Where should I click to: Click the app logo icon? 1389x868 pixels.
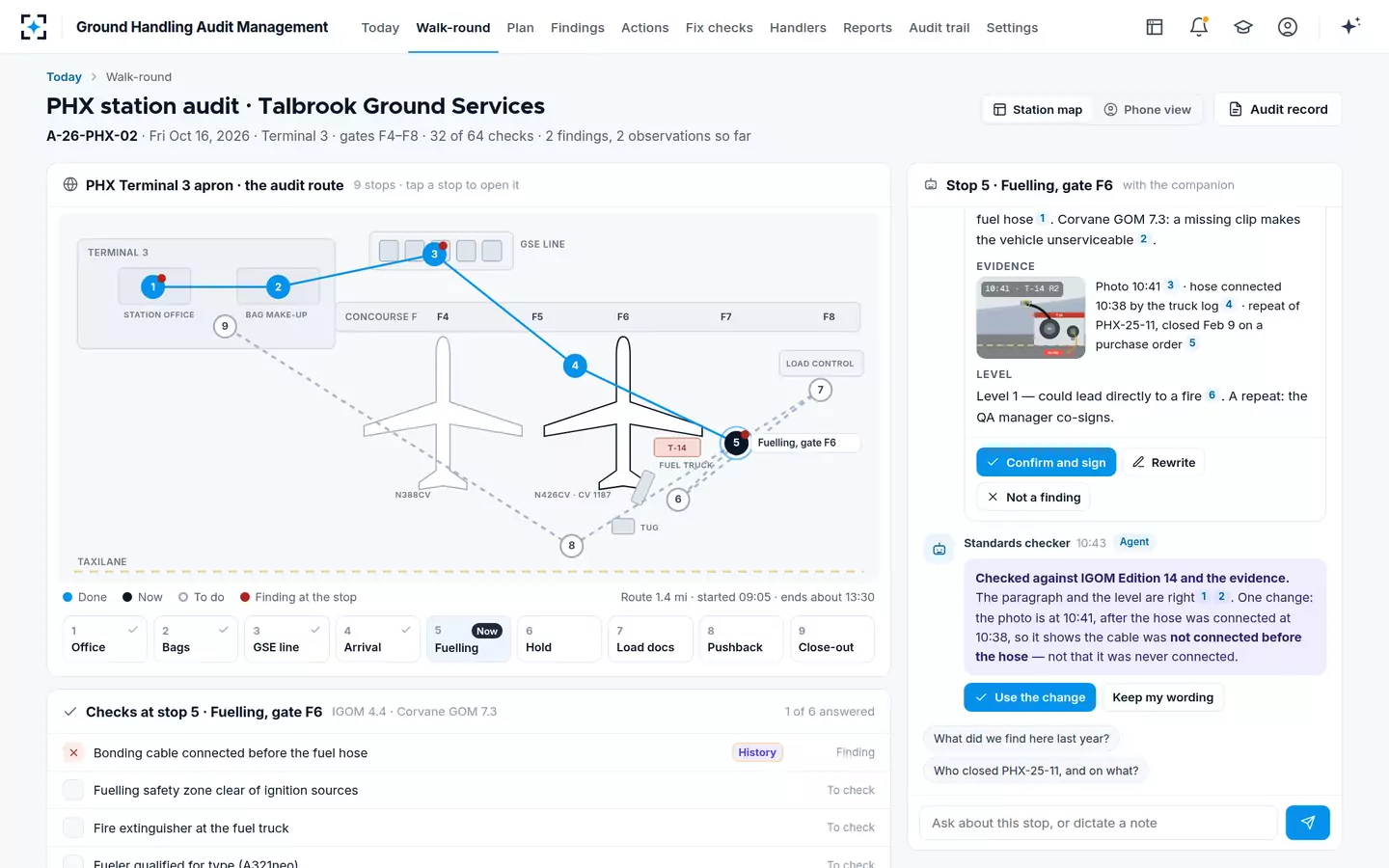(x=34, y=27)
